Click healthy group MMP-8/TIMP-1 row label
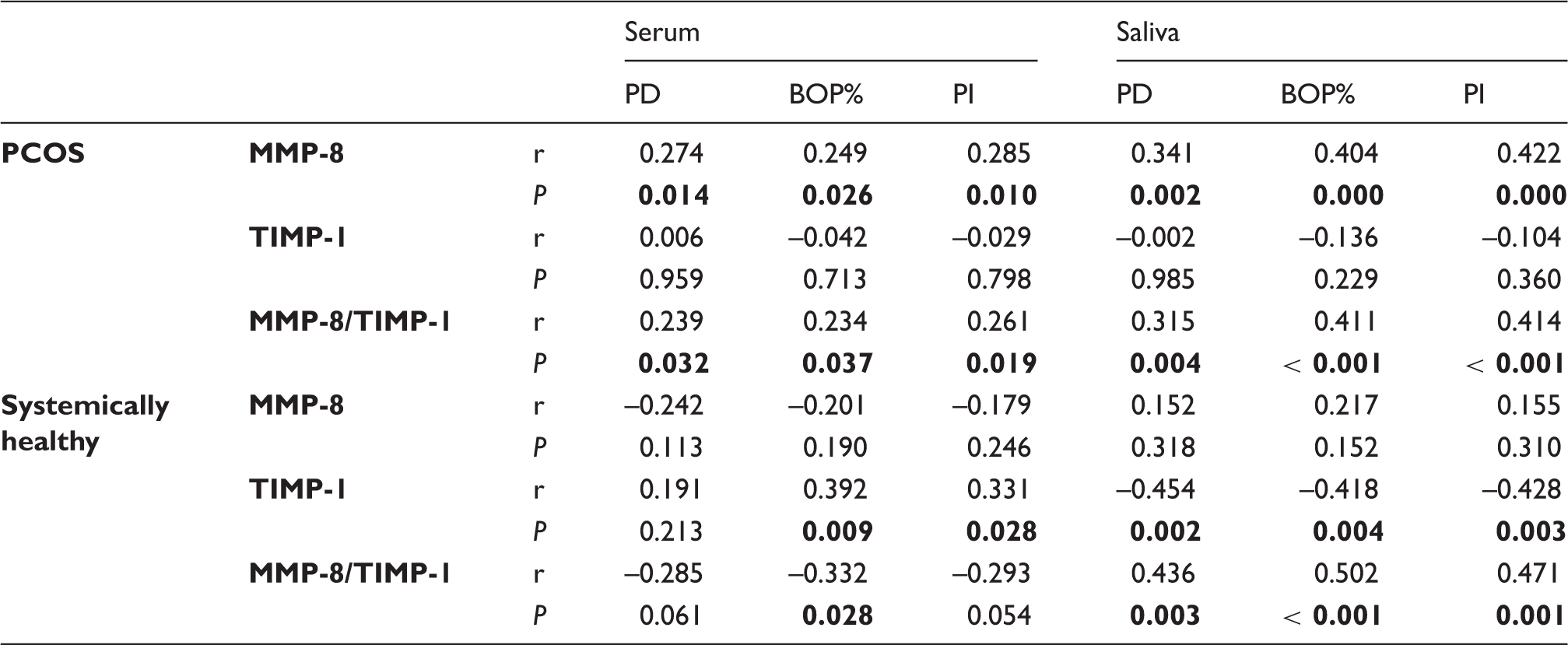 point(350,573)
